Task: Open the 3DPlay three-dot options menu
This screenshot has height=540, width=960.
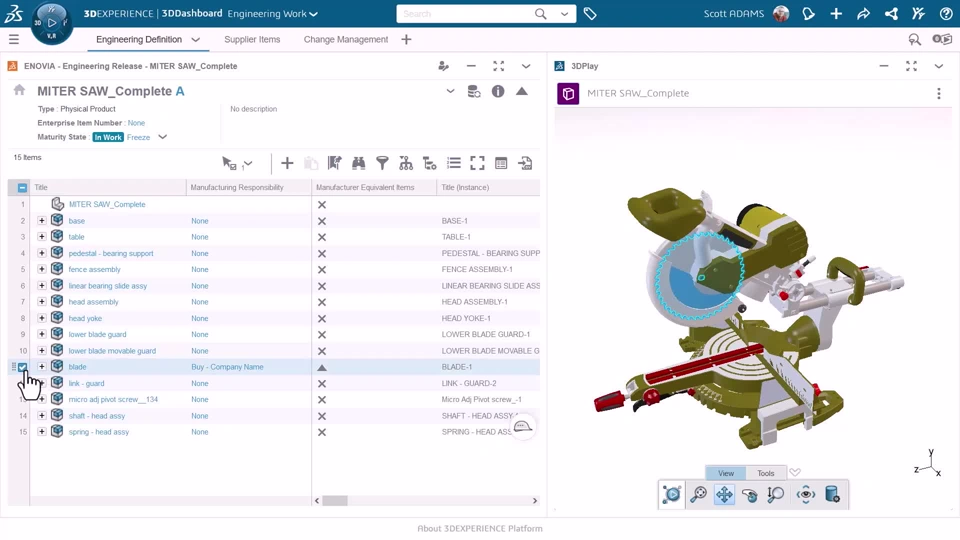Action: 939,94
